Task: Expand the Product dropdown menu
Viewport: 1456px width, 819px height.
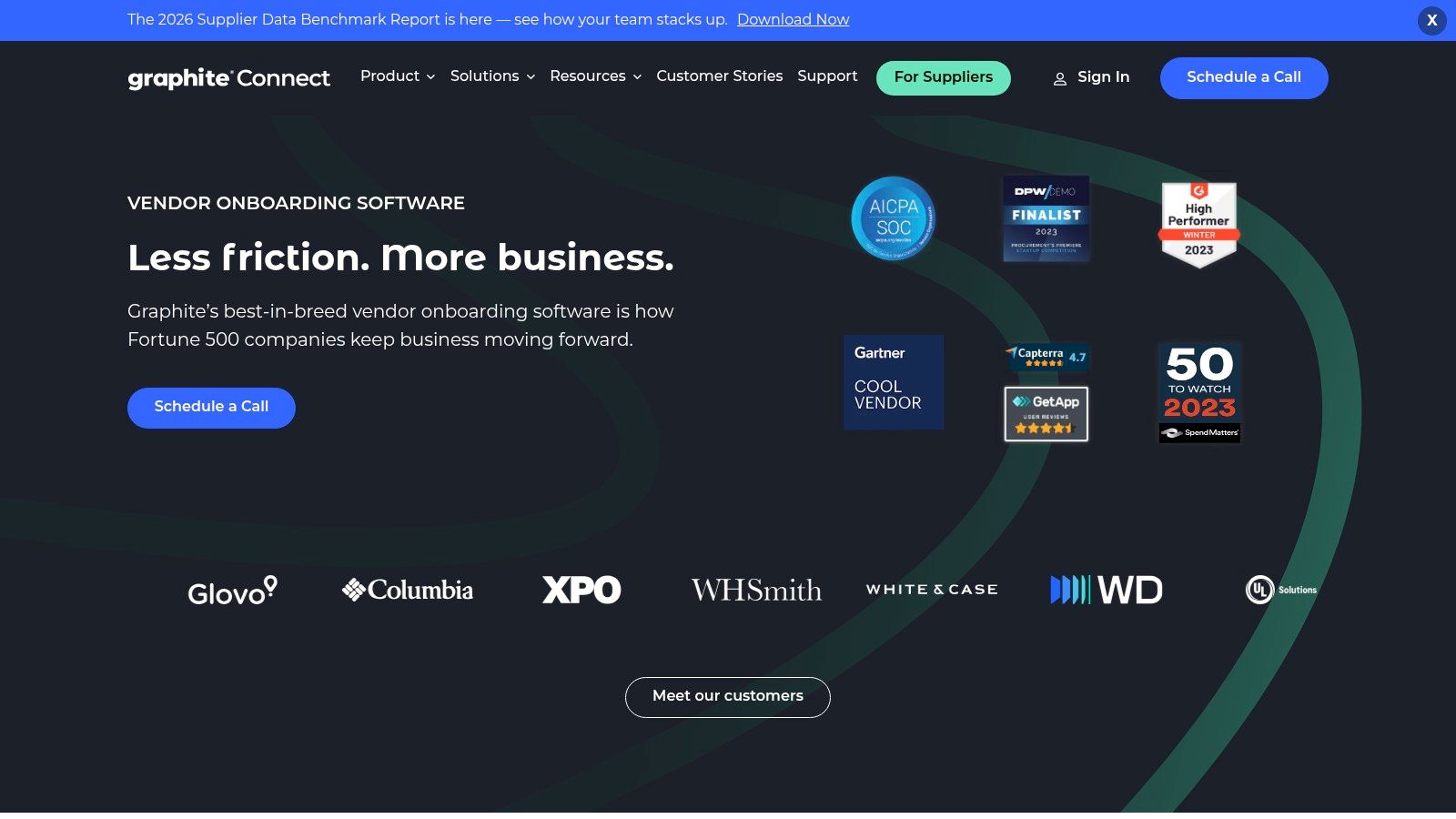Action: tap(398, 76)
